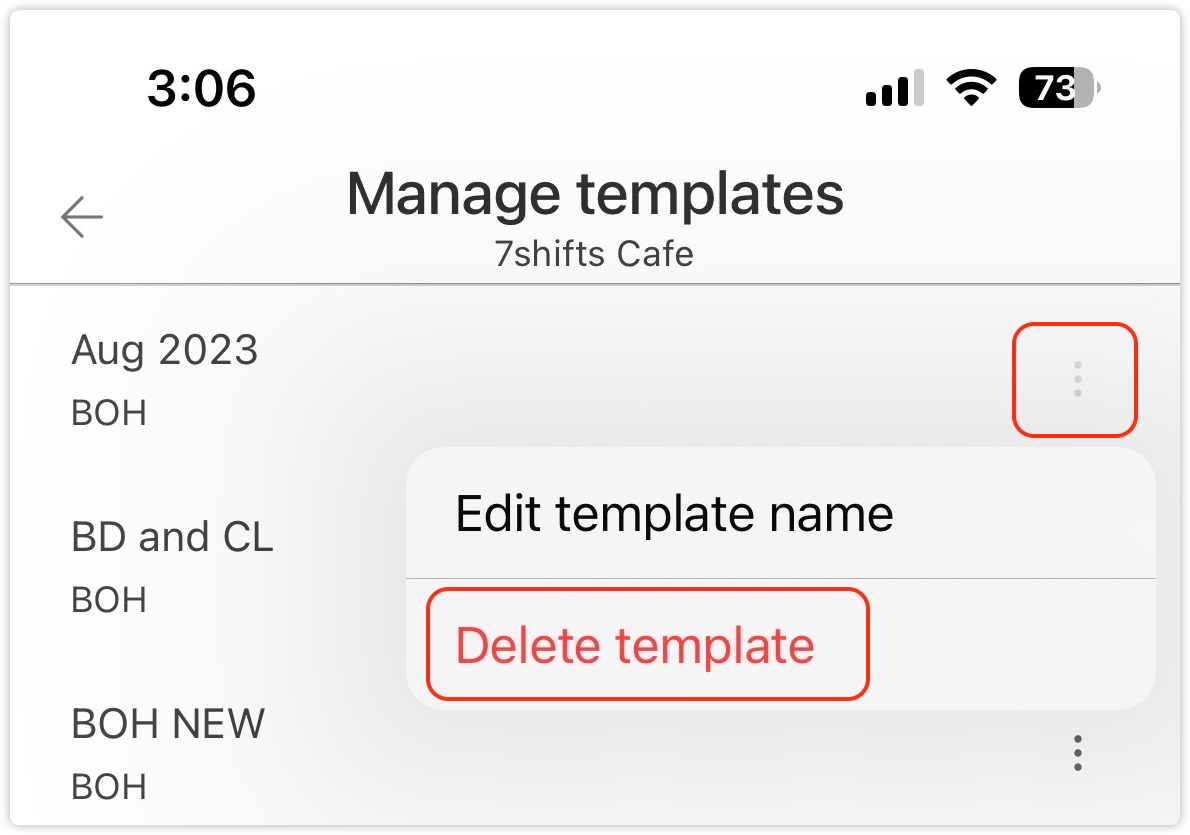Open the BD and CL template
1190x835 pixels.
172,538
